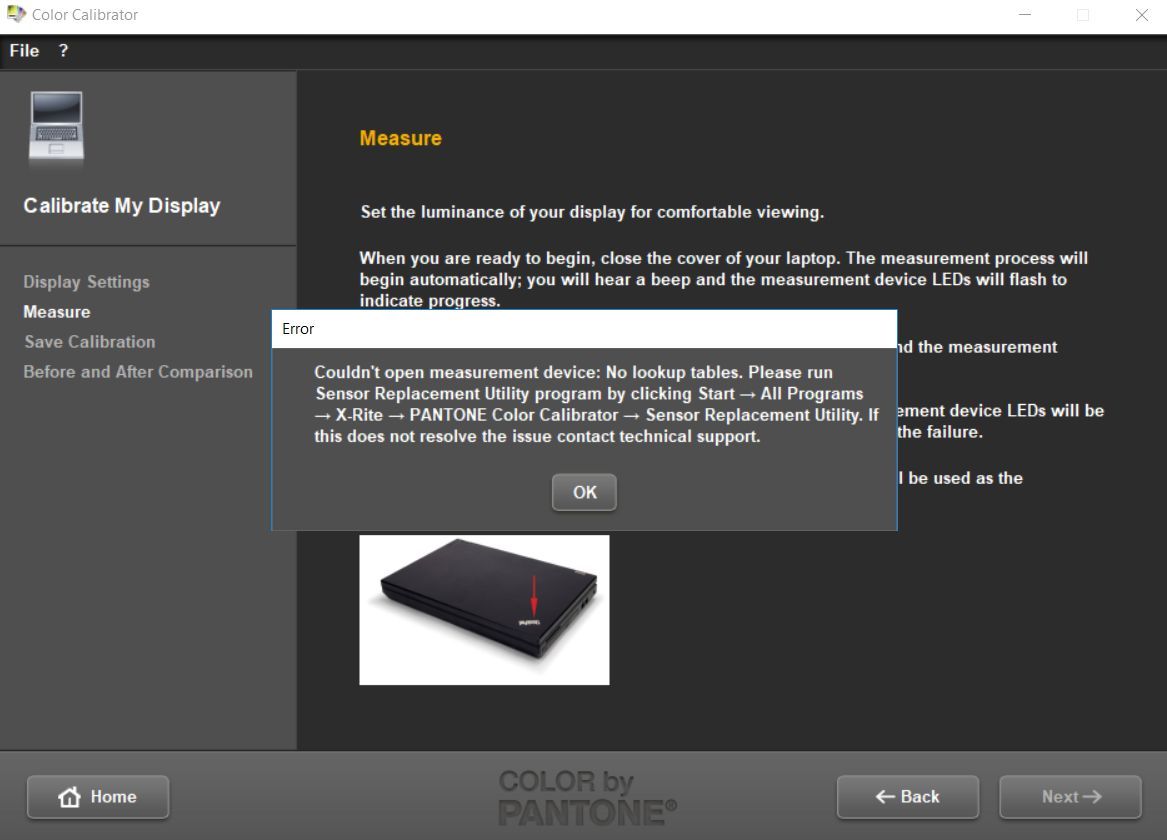Click the Next button

click(x=1070, y=797)
